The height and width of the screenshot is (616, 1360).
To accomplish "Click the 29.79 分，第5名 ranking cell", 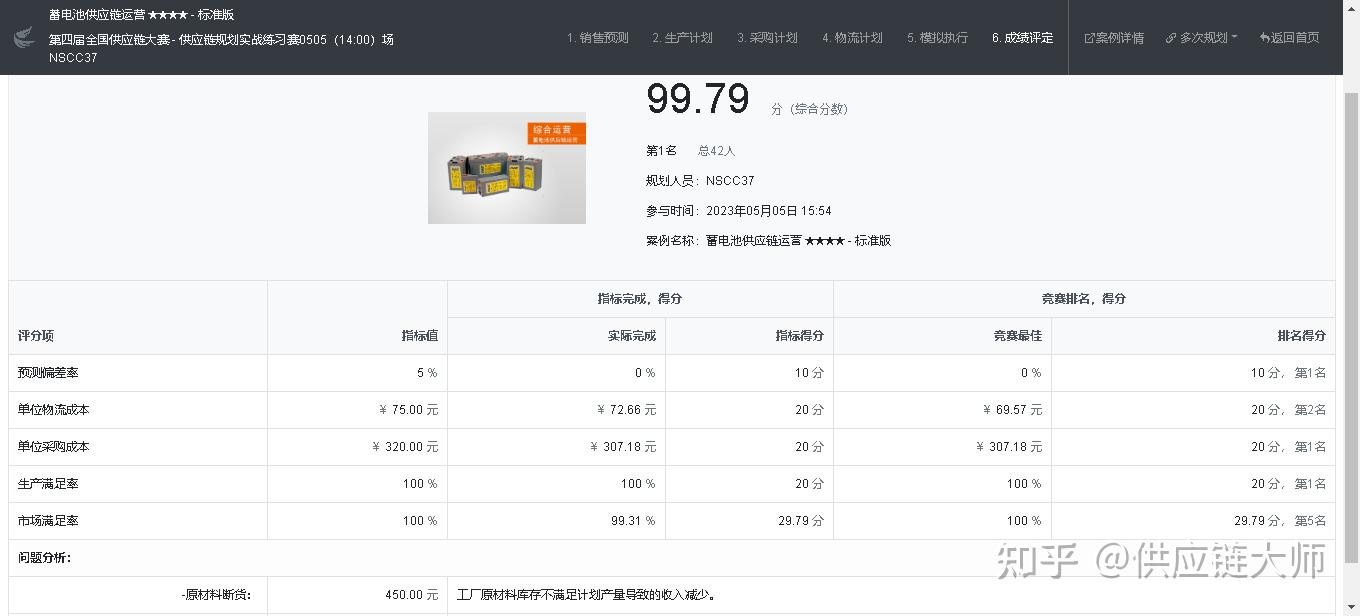I will pyautogui.click(x=1280, y=521).
